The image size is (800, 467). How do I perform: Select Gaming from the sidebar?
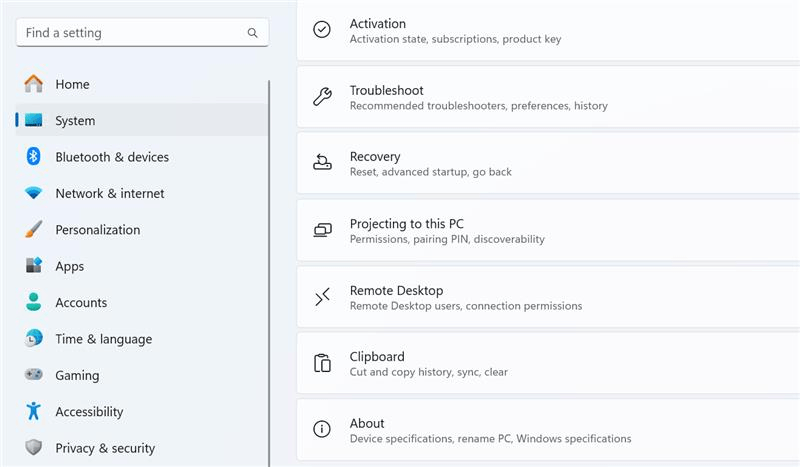[77, 376]
